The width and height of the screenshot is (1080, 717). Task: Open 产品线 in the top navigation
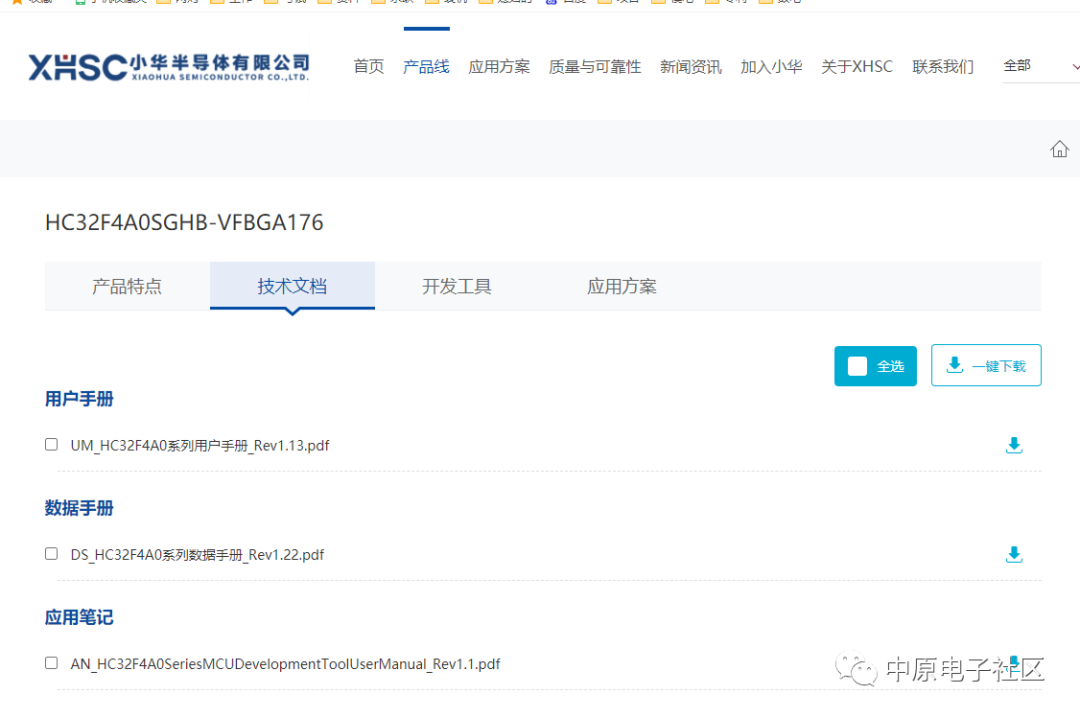point(426,67)
